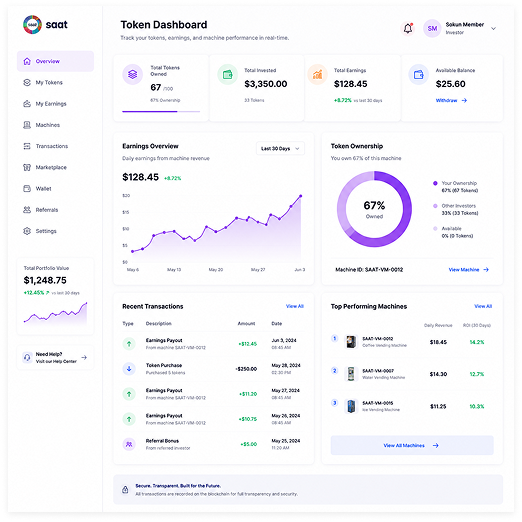Click the Machines sidebar icon
Screen dimensions: 522x522
click(x=27, y=125)
